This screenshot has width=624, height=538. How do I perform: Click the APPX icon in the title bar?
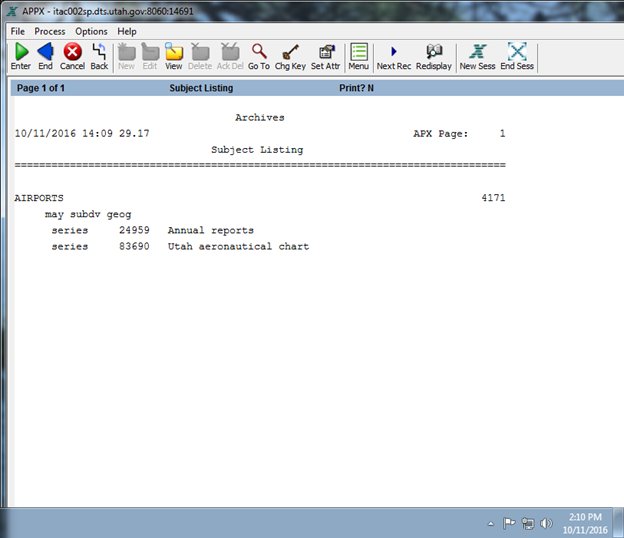pyautogui.click(x=12, y=12)
